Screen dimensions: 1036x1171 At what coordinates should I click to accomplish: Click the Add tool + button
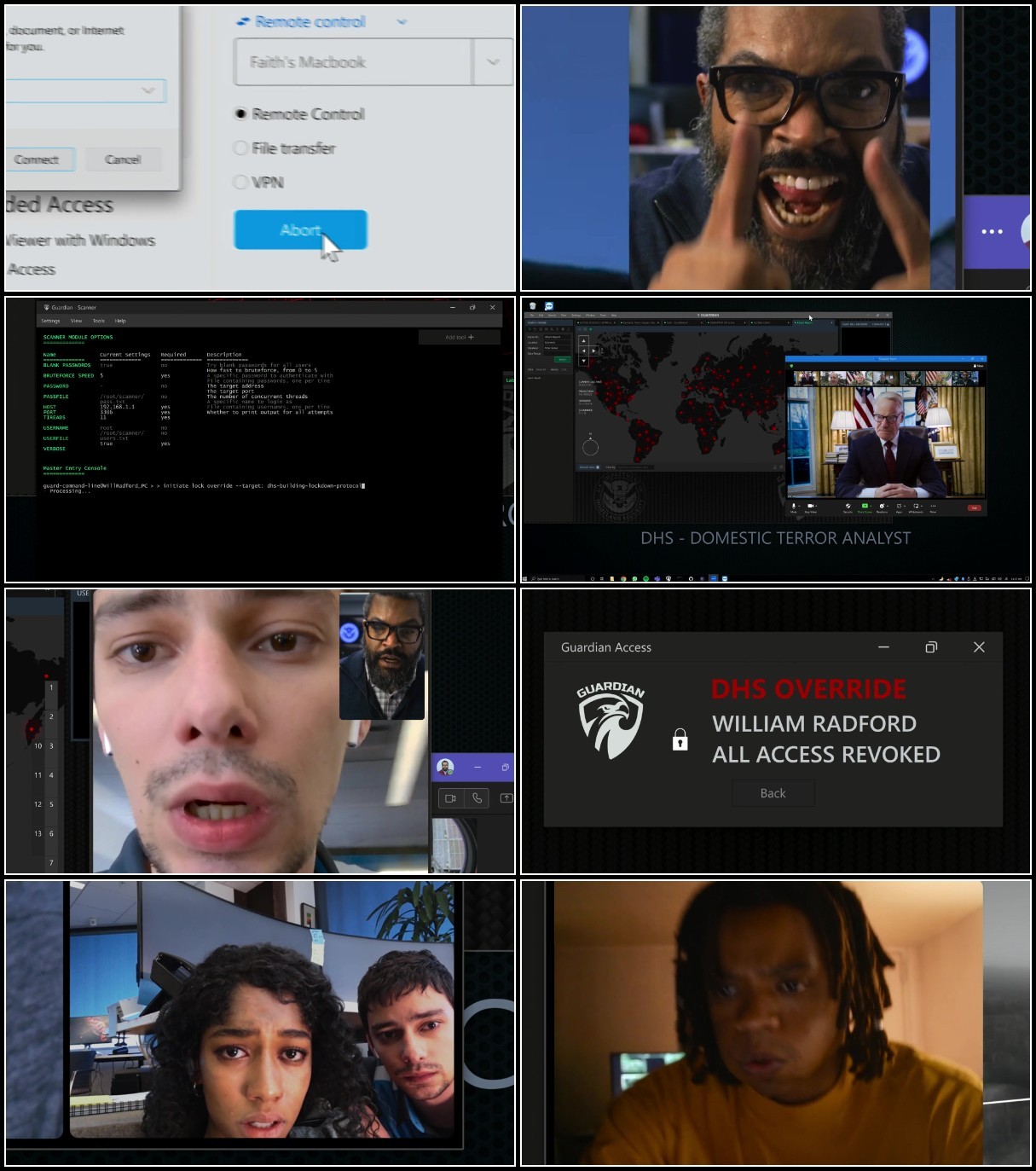[x=459, y=337]
